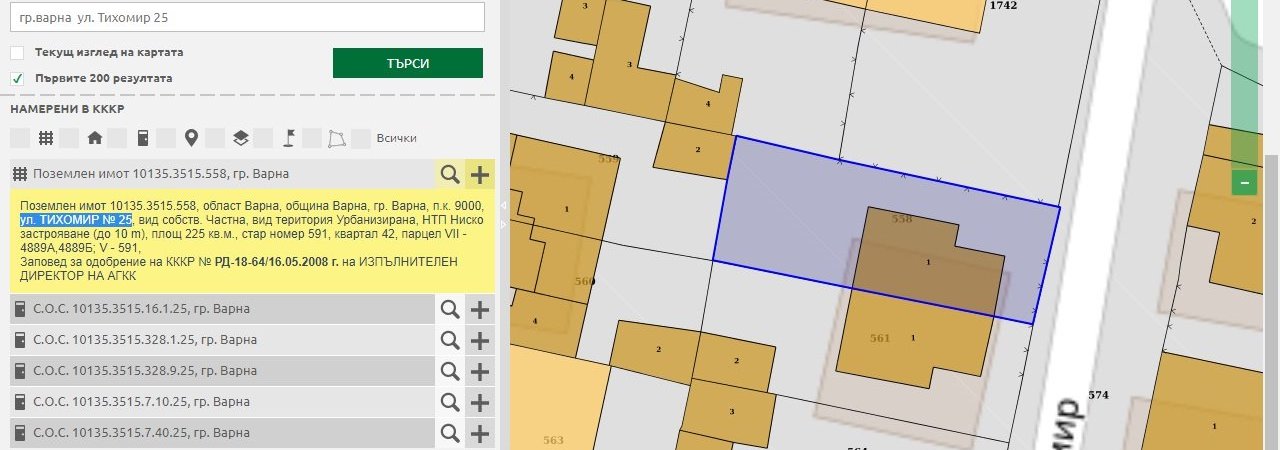Viewport: 1280px width, 450px height.
Task: Zoom to parcel 10135.3515.558 with magnifier icon
Action: (450, 175)
